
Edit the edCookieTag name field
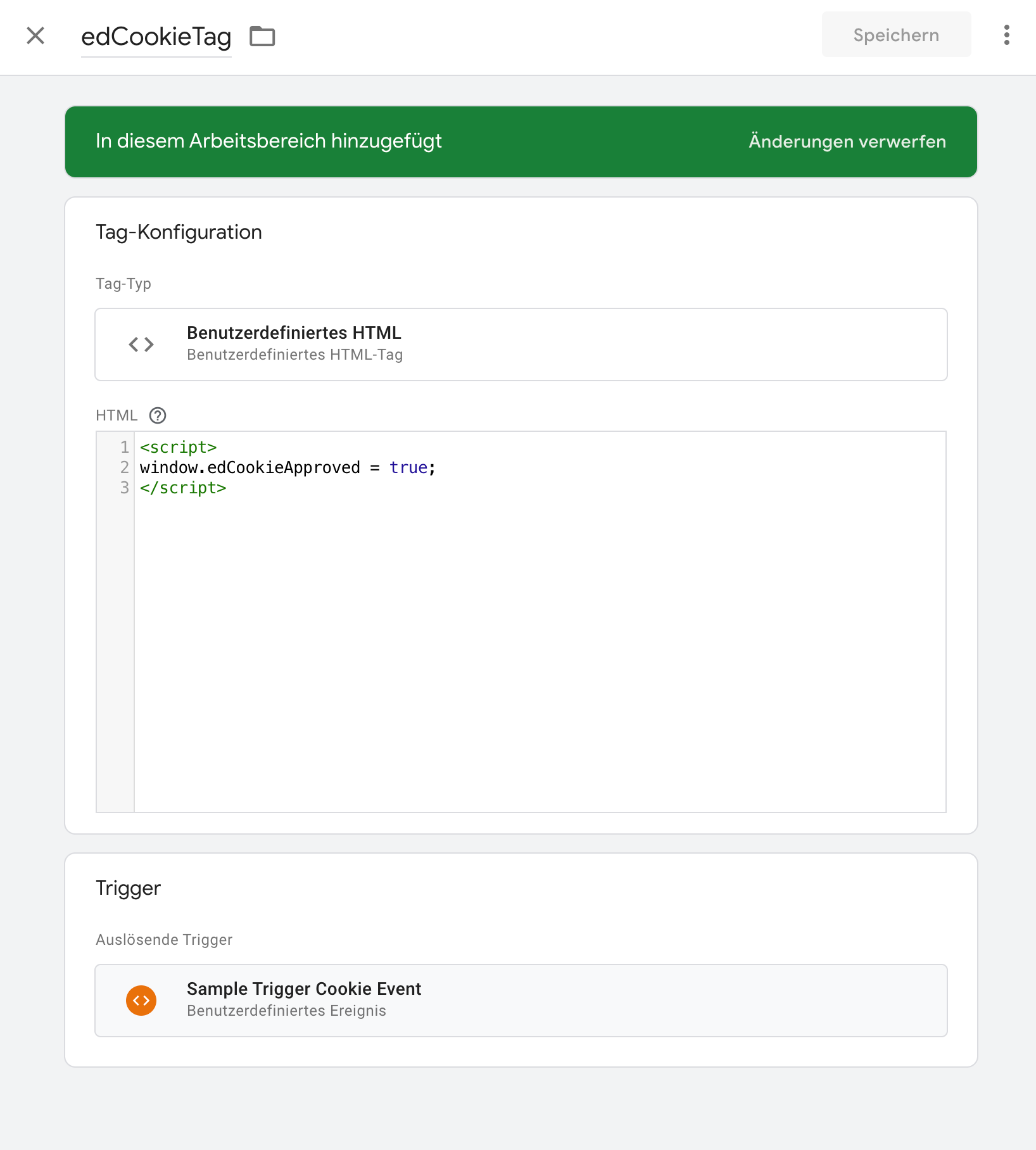[x=156, y=37]
